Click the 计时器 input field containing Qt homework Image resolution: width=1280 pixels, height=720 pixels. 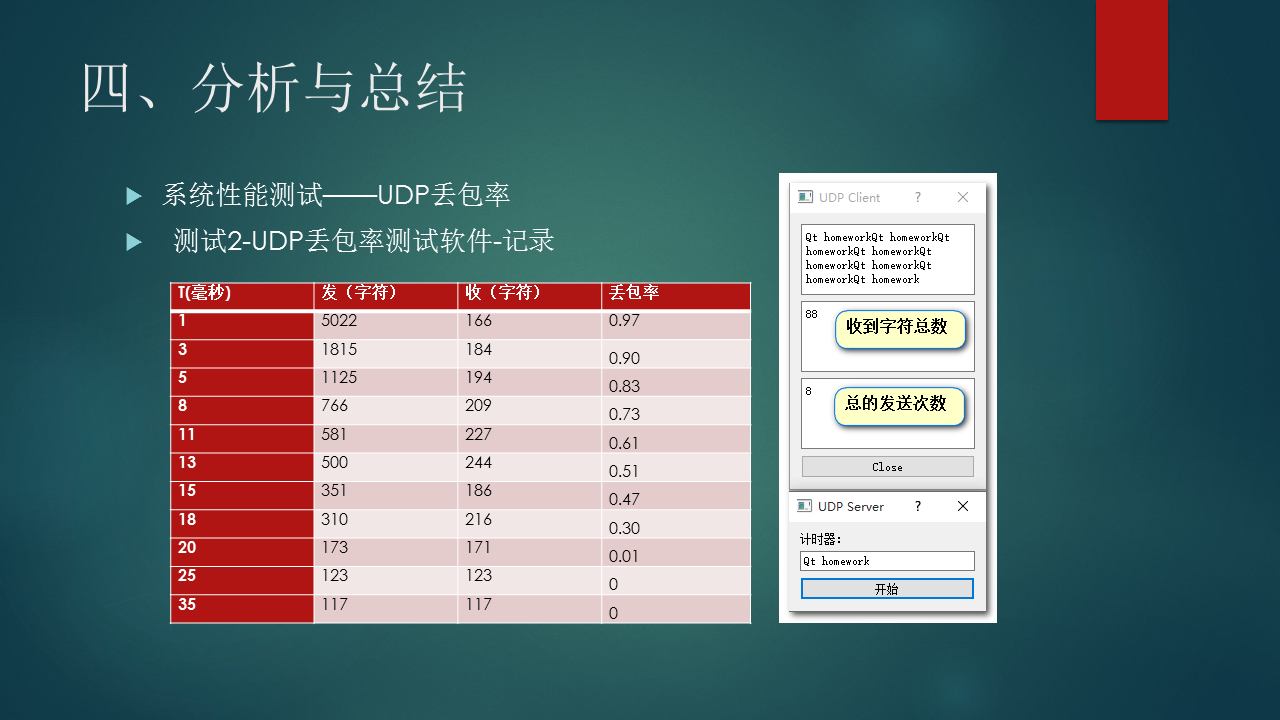point(887,561)
